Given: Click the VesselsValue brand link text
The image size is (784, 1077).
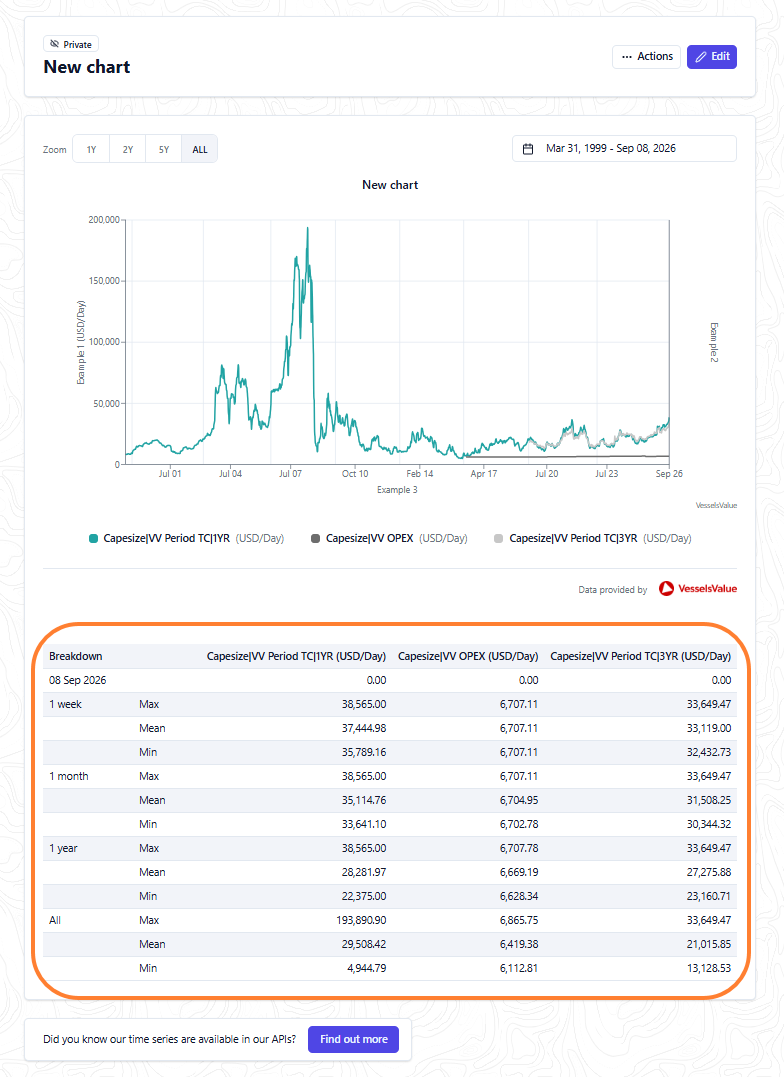Looking at the screenshot, I should click(x=707, y=589).
